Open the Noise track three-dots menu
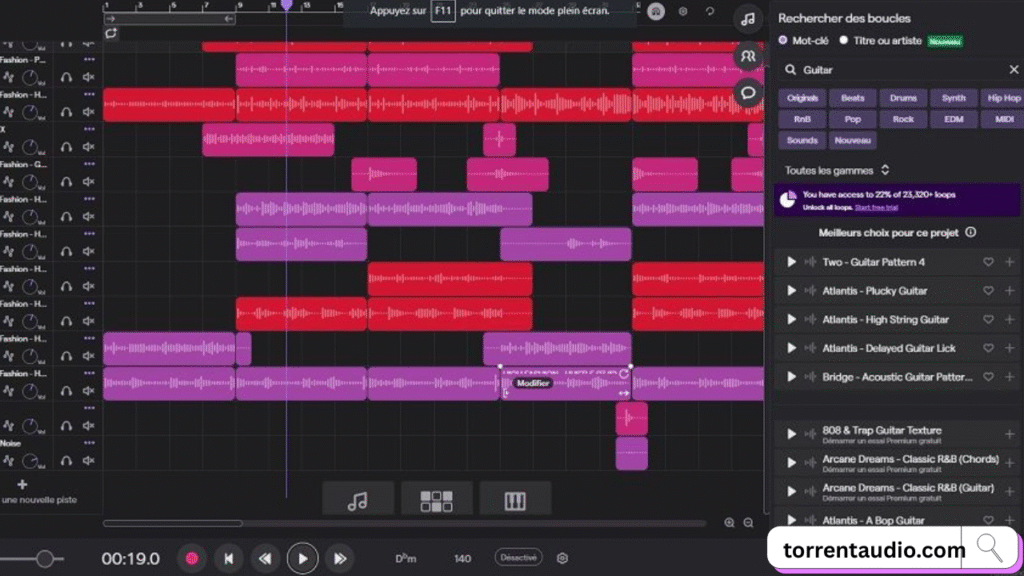This screenshot has height=576, width=1024. point(89,443)
